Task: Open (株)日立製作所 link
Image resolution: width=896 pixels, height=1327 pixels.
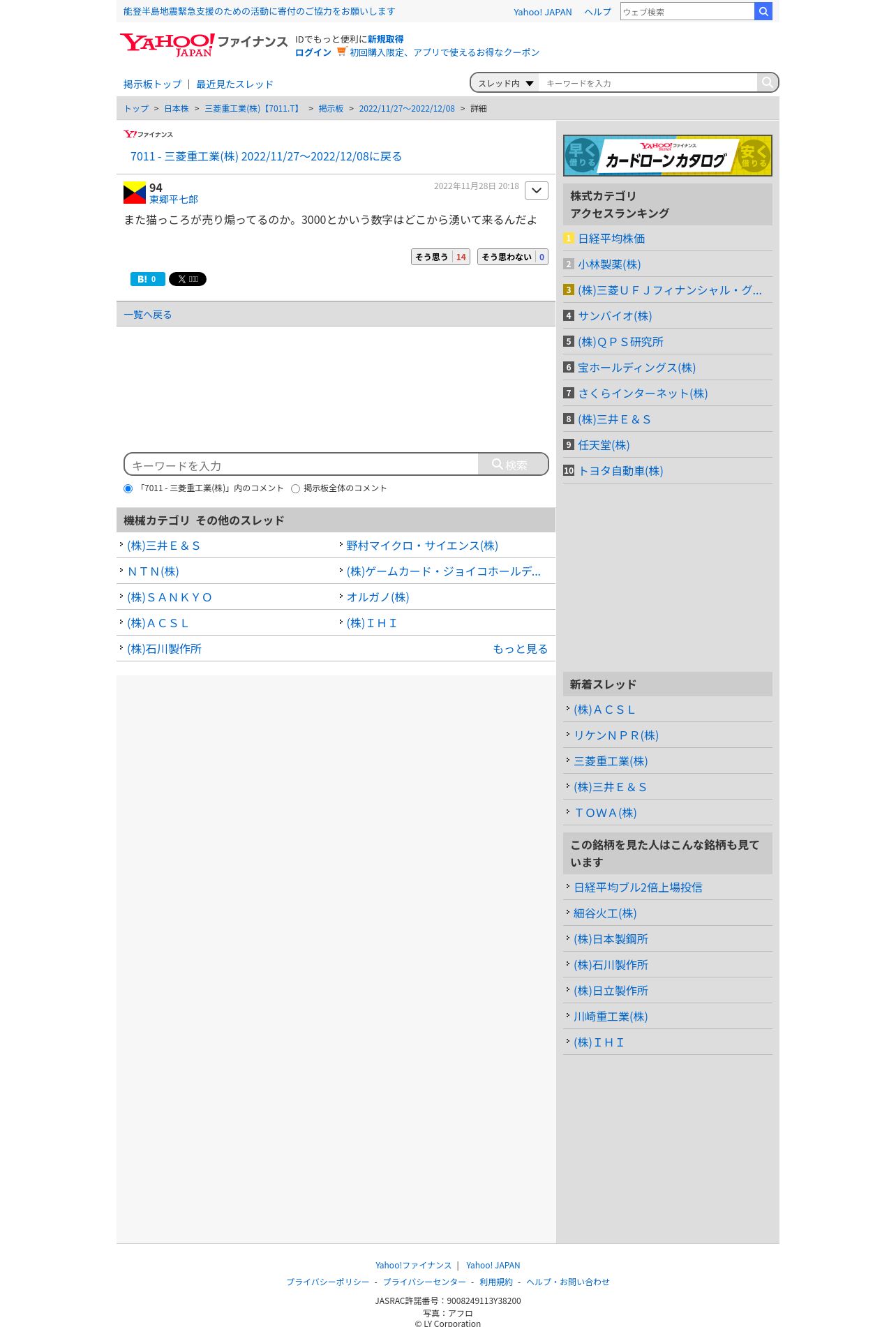Action: coord(611,991)
